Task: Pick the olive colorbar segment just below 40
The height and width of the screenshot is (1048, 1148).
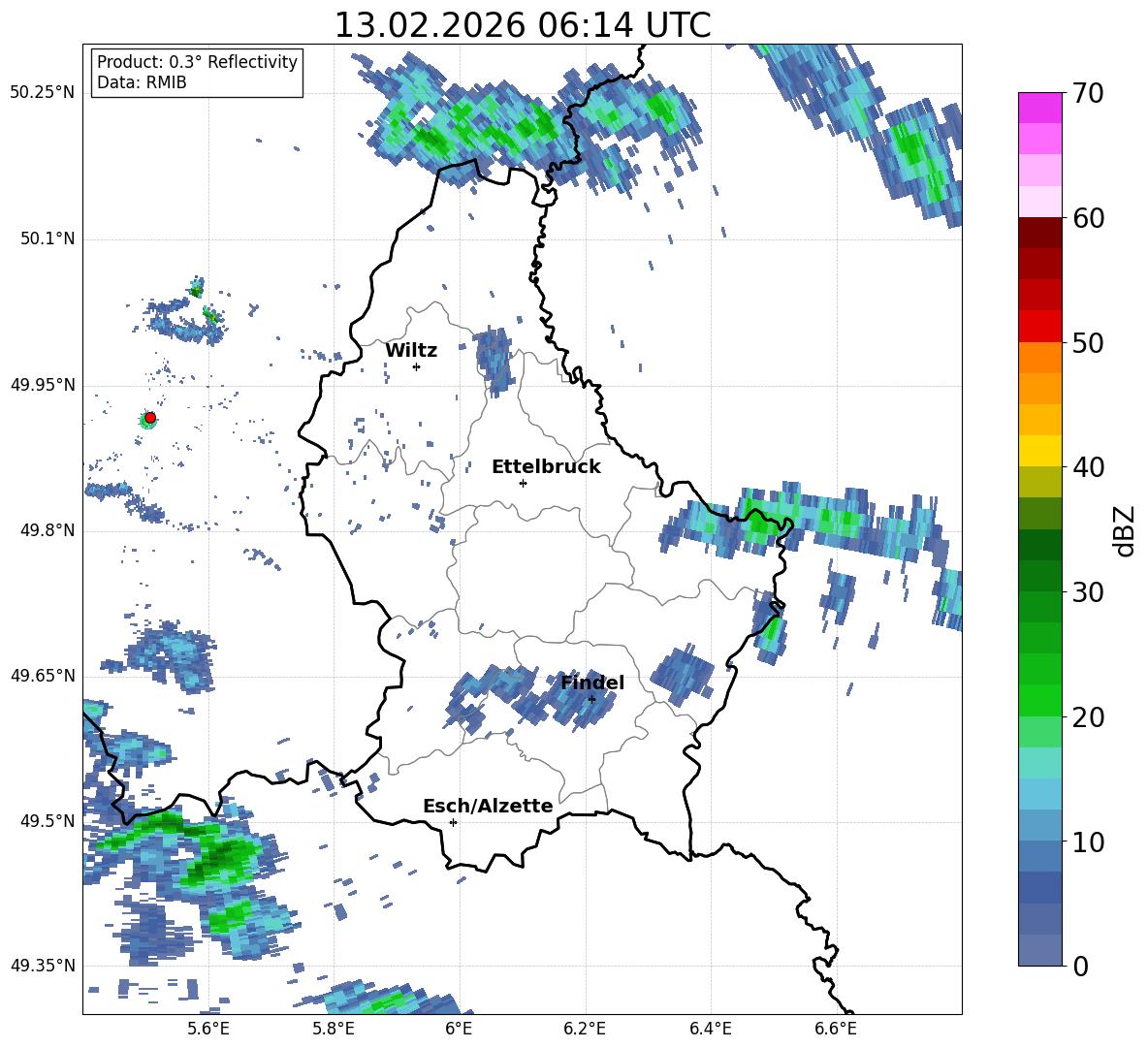Action: coord(1039,482)
